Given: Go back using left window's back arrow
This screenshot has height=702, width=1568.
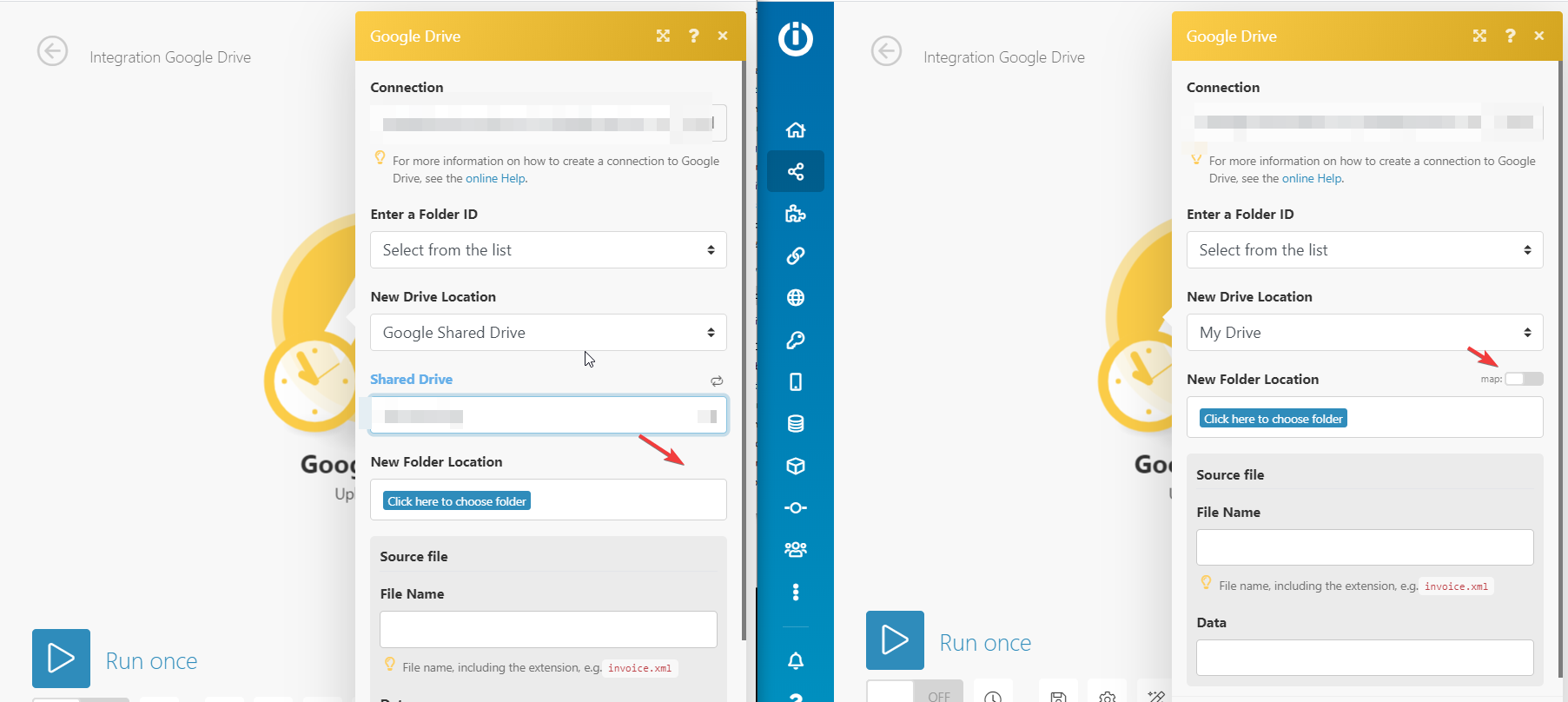Looking at the screenshot, I should 52,51.
